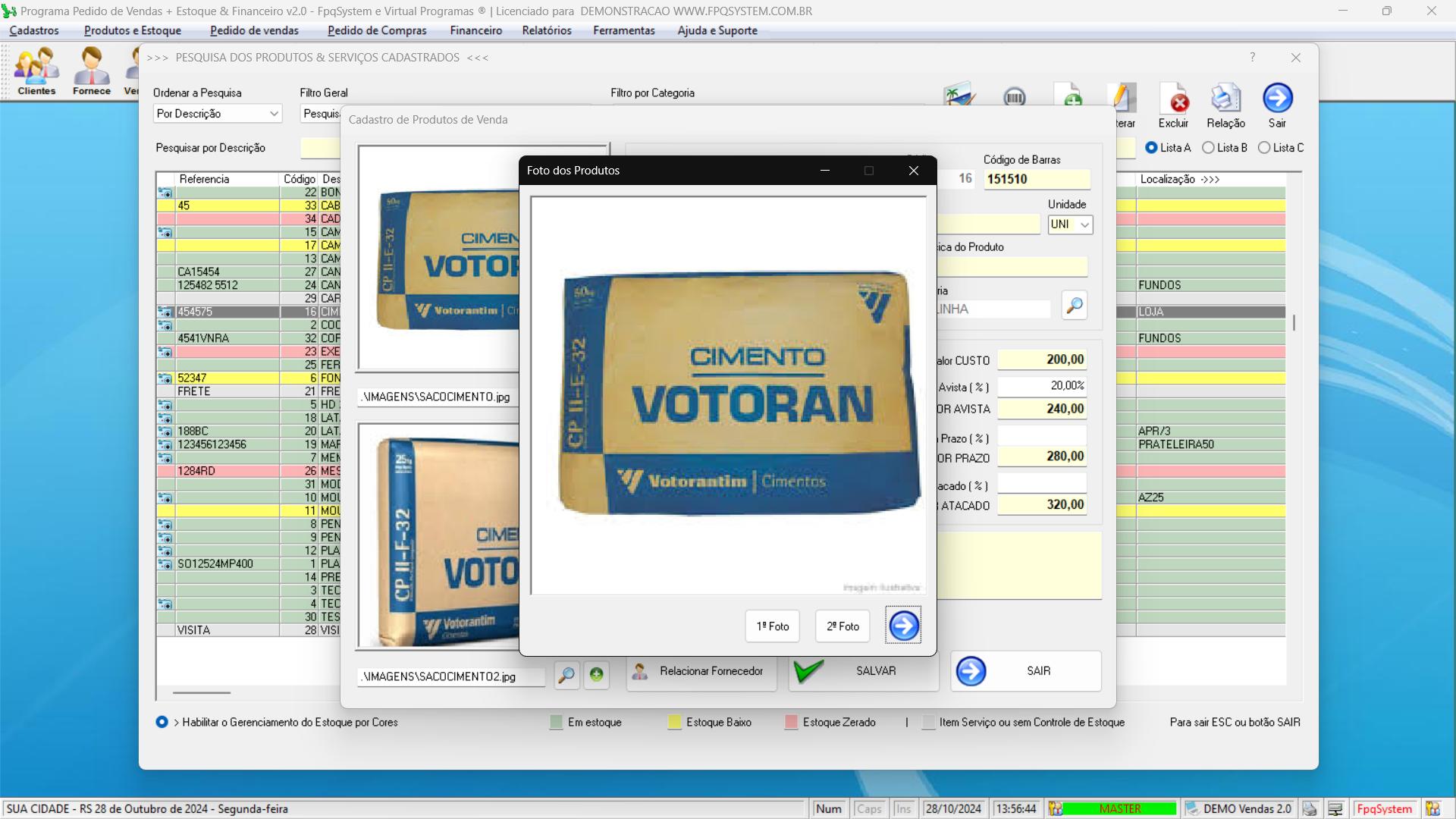Screen dimensions: 1456x819
Task: Open the Pedido de vendas menu
Action: [x=254, y=30]
